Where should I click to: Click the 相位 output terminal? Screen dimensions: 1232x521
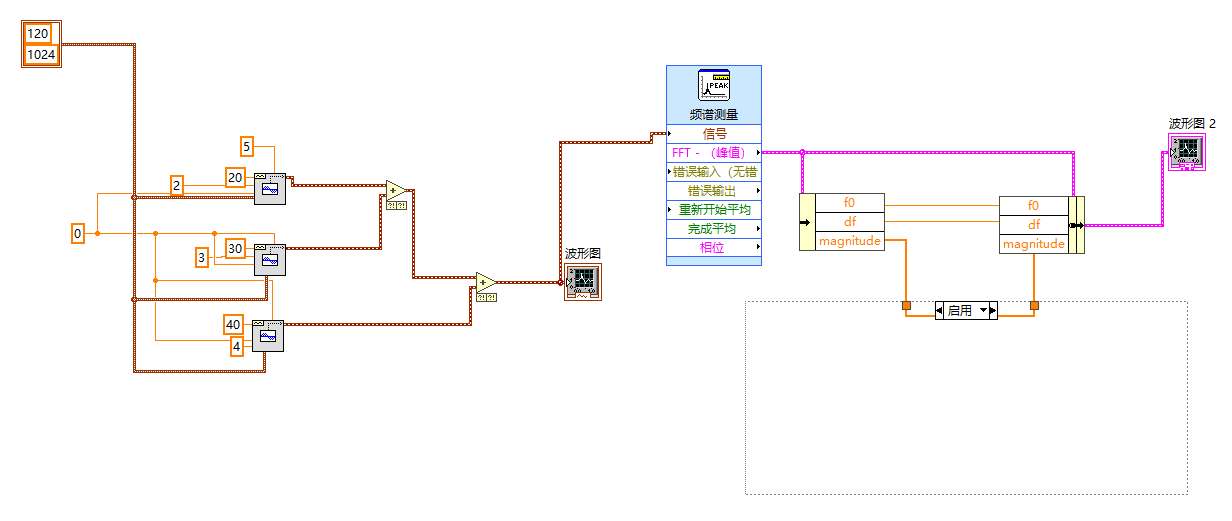(714, 248)
